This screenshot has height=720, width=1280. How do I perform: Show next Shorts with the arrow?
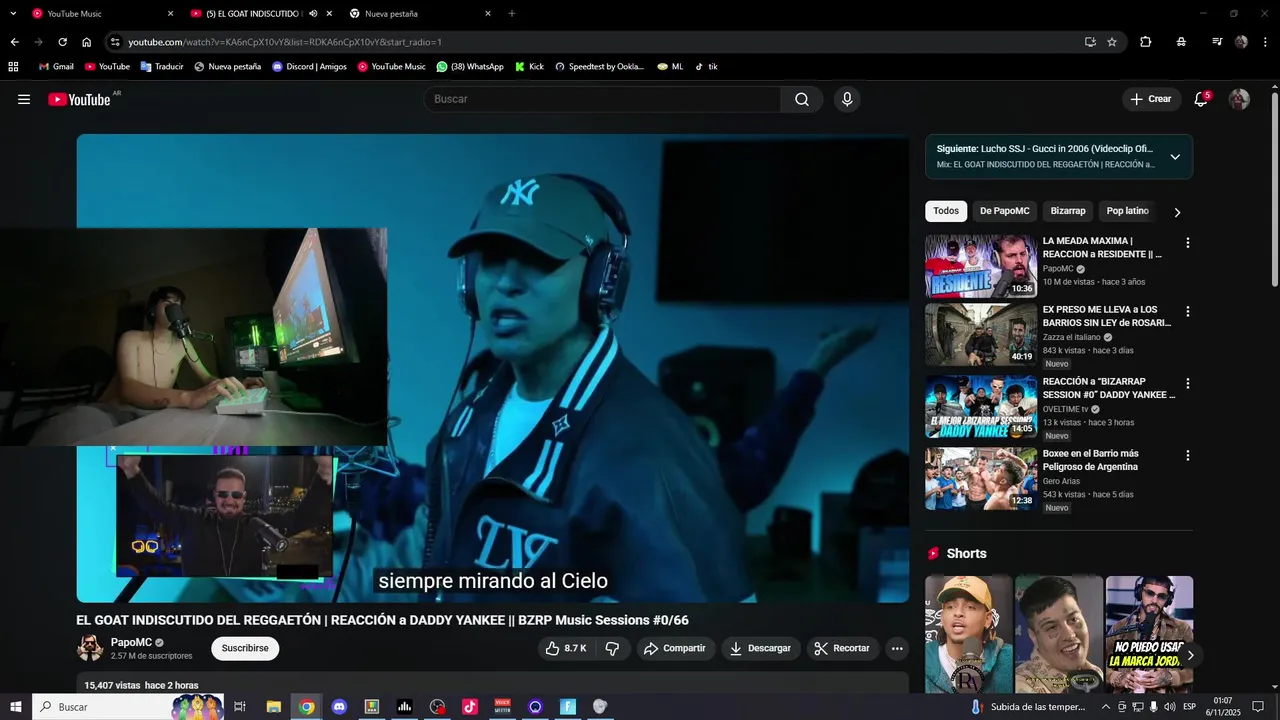[x=1190, y=656]
